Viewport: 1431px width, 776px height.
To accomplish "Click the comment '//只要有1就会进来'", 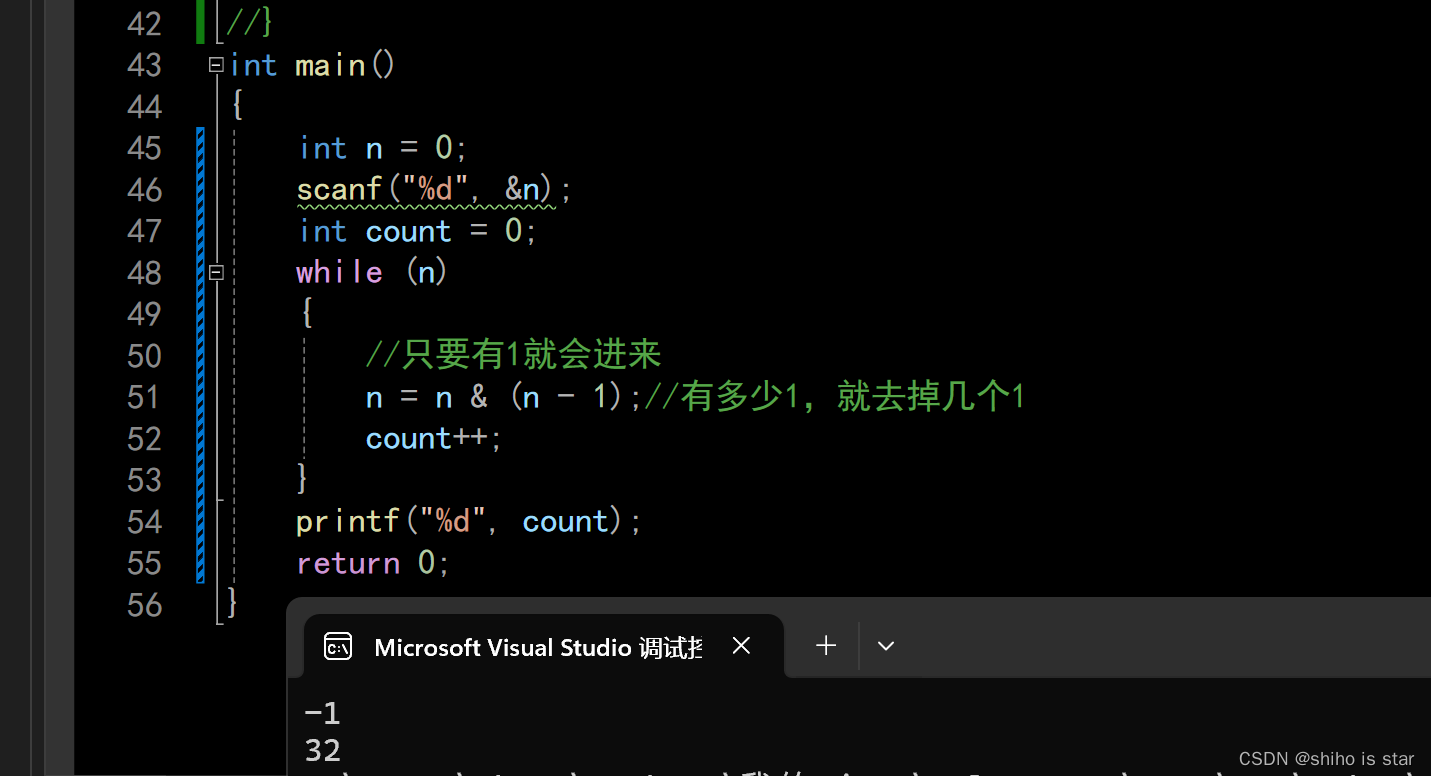I will (x=514, y=355).
